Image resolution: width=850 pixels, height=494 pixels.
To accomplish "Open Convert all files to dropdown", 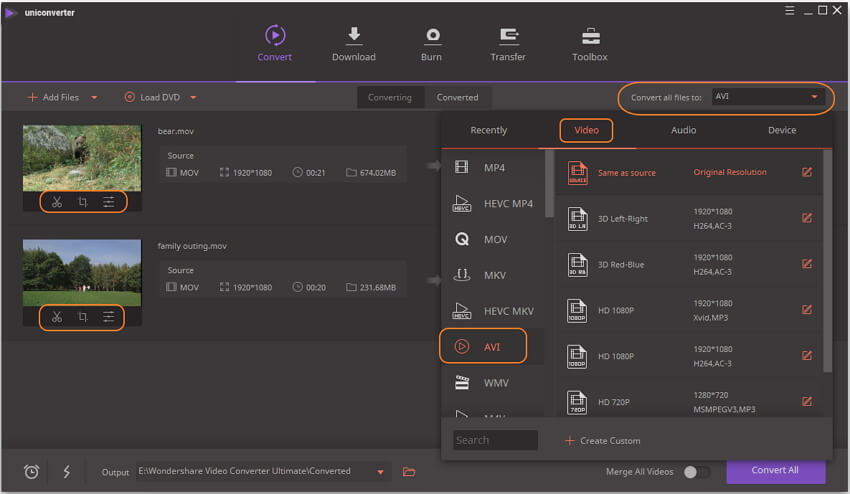I will [x=768, y=97].
